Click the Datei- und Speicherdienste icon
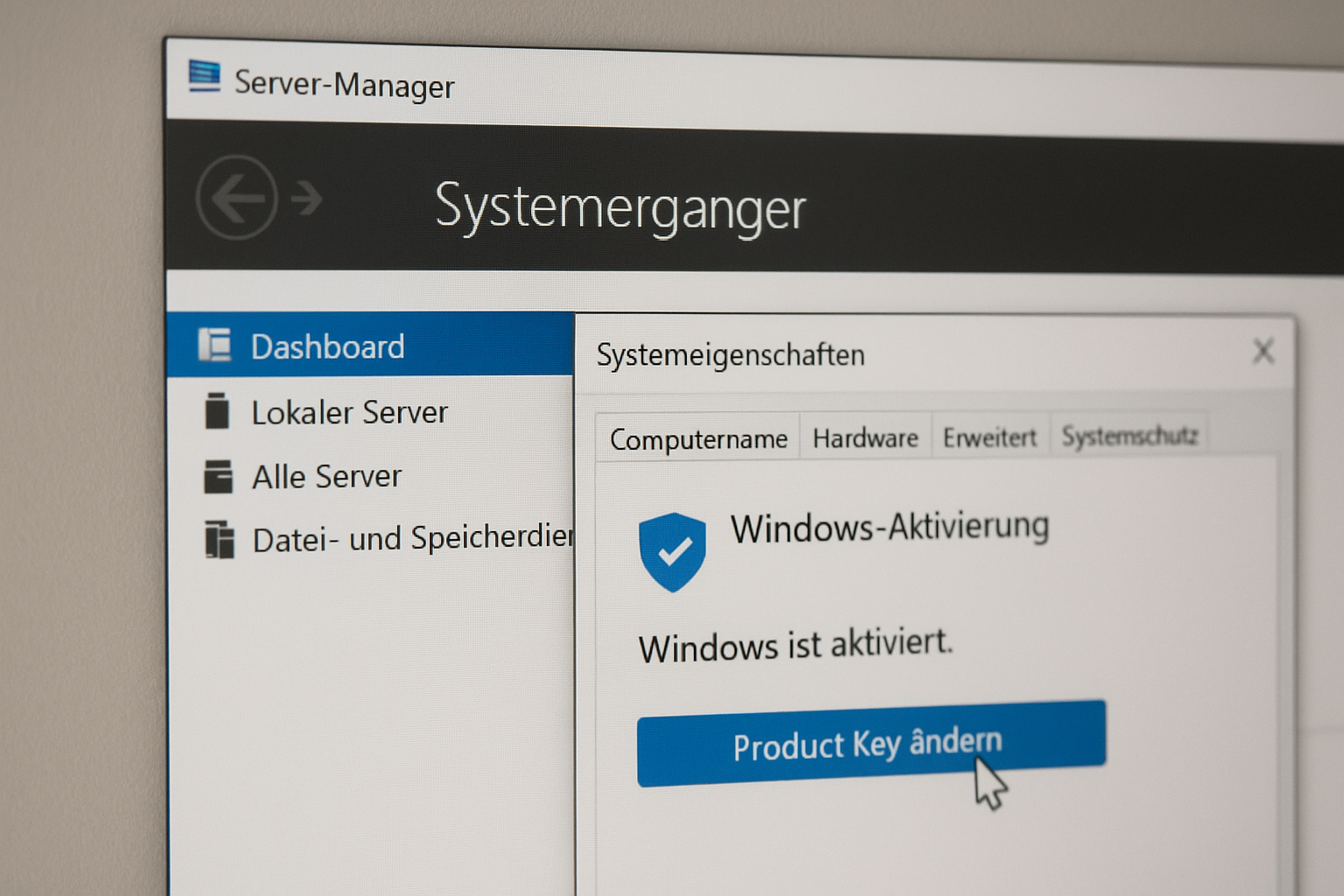Viewport: 1344px width, 896px height. (220, 539)
